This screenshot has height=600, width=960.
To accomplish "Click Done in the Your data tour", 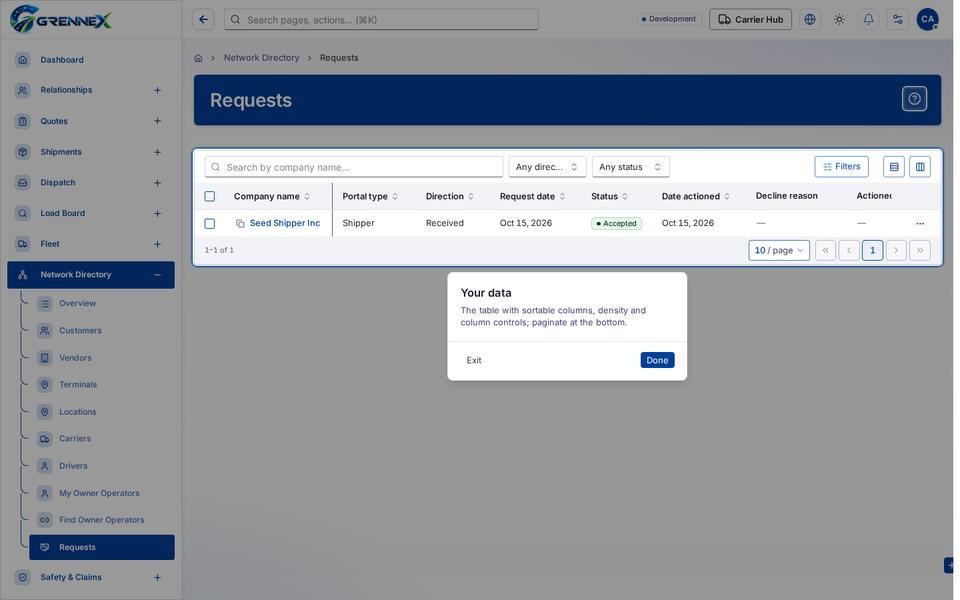I will (657, 360).
